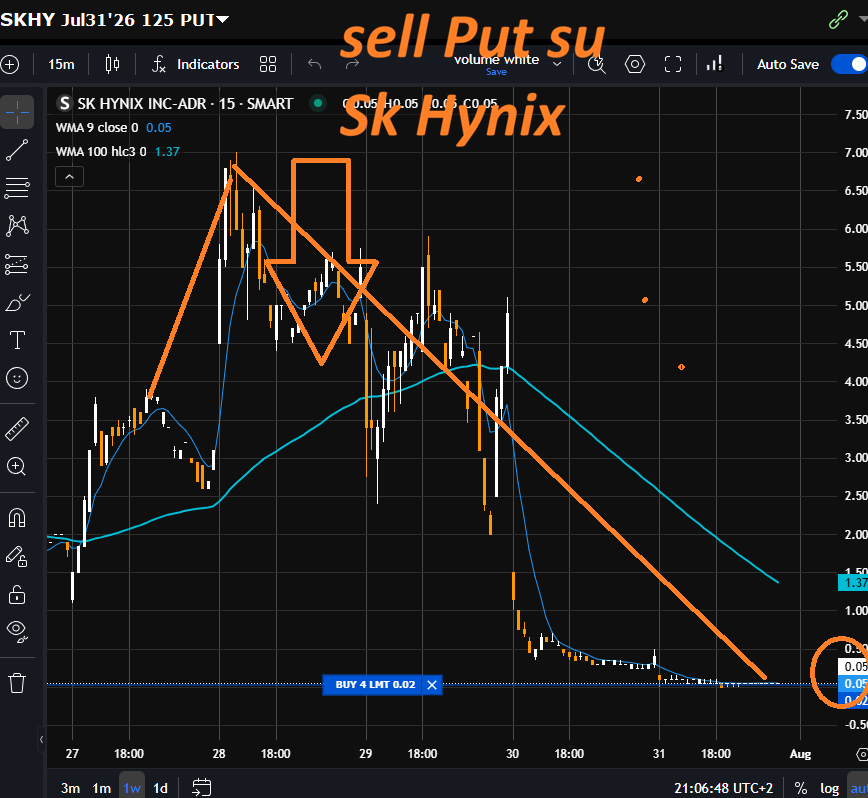Open the indicator templates grid icon
The height and width of the screenshot is (798, 868).
[x=268, y=65]
